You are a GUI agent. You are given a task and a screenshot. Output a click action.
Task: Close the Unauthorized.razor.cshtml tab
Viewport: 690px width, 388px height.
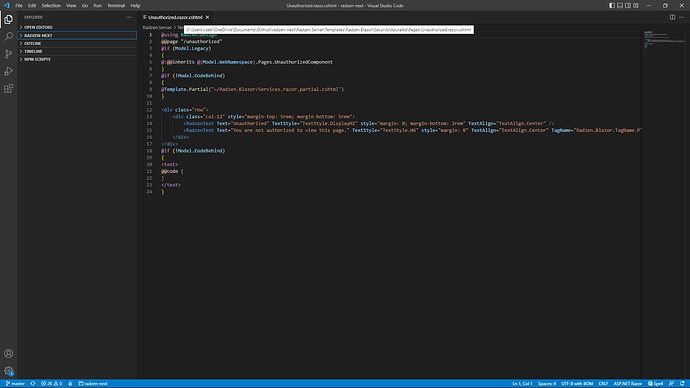(207, 17)
